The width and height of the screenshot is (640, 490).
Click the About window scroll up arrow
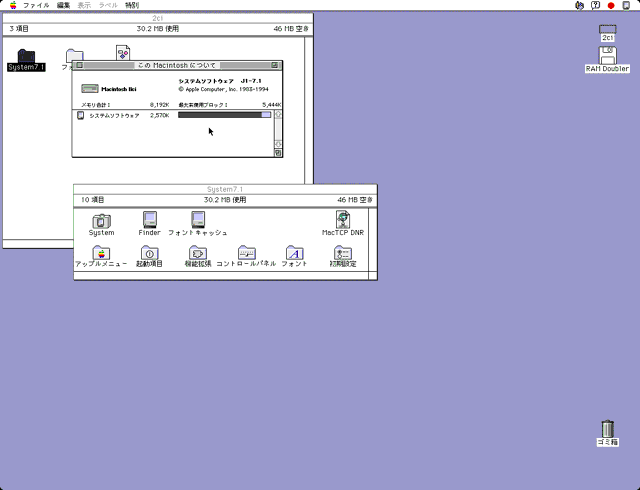[278, 114]
